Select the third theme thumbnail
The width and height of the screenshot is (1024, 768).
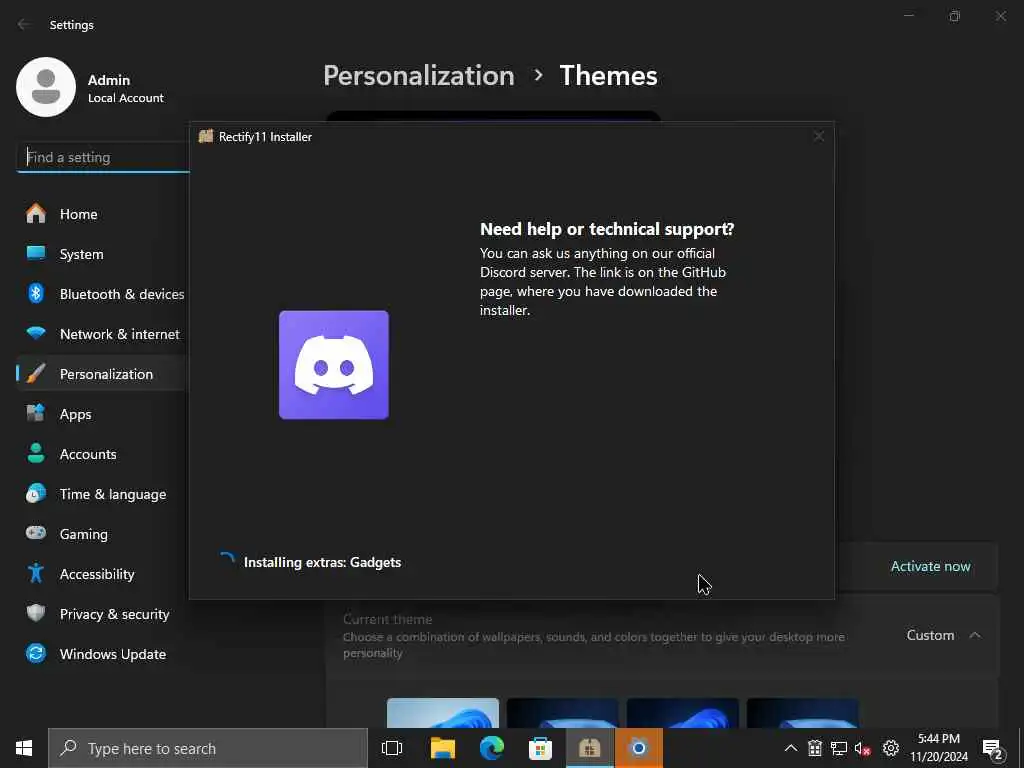682,713
